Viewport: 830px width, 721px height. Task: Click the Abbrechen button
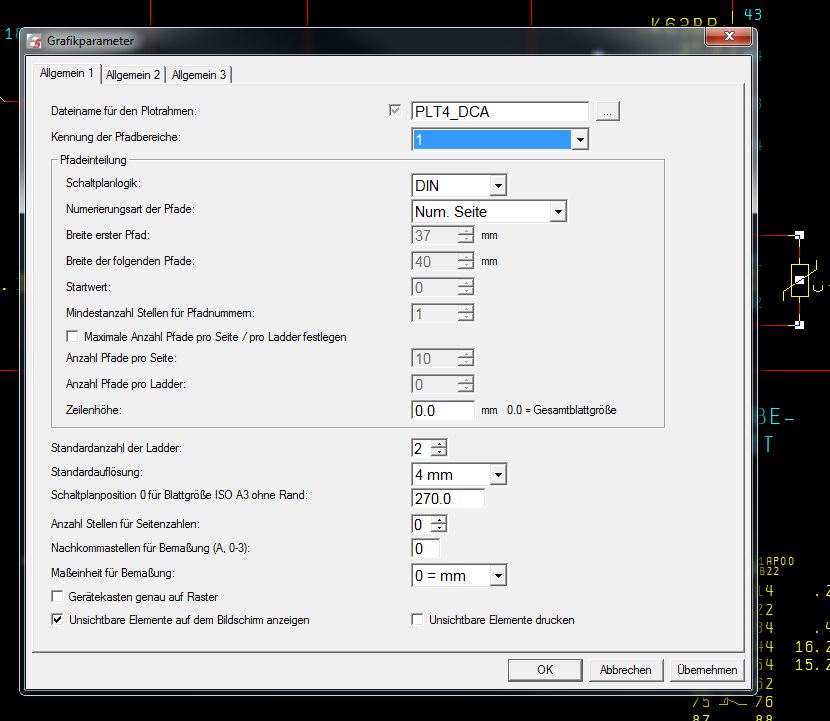tap(626, 670)
